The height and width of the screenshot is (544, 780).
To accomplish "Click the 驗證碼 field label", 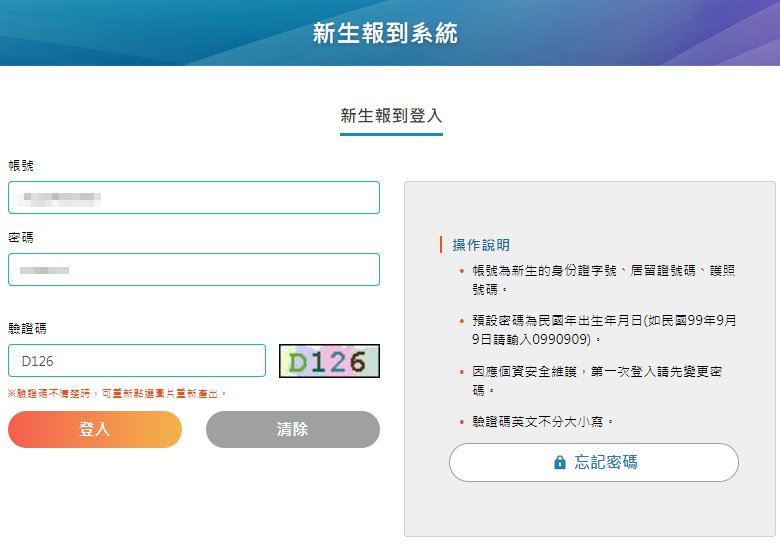I will [x=28, y=328].
